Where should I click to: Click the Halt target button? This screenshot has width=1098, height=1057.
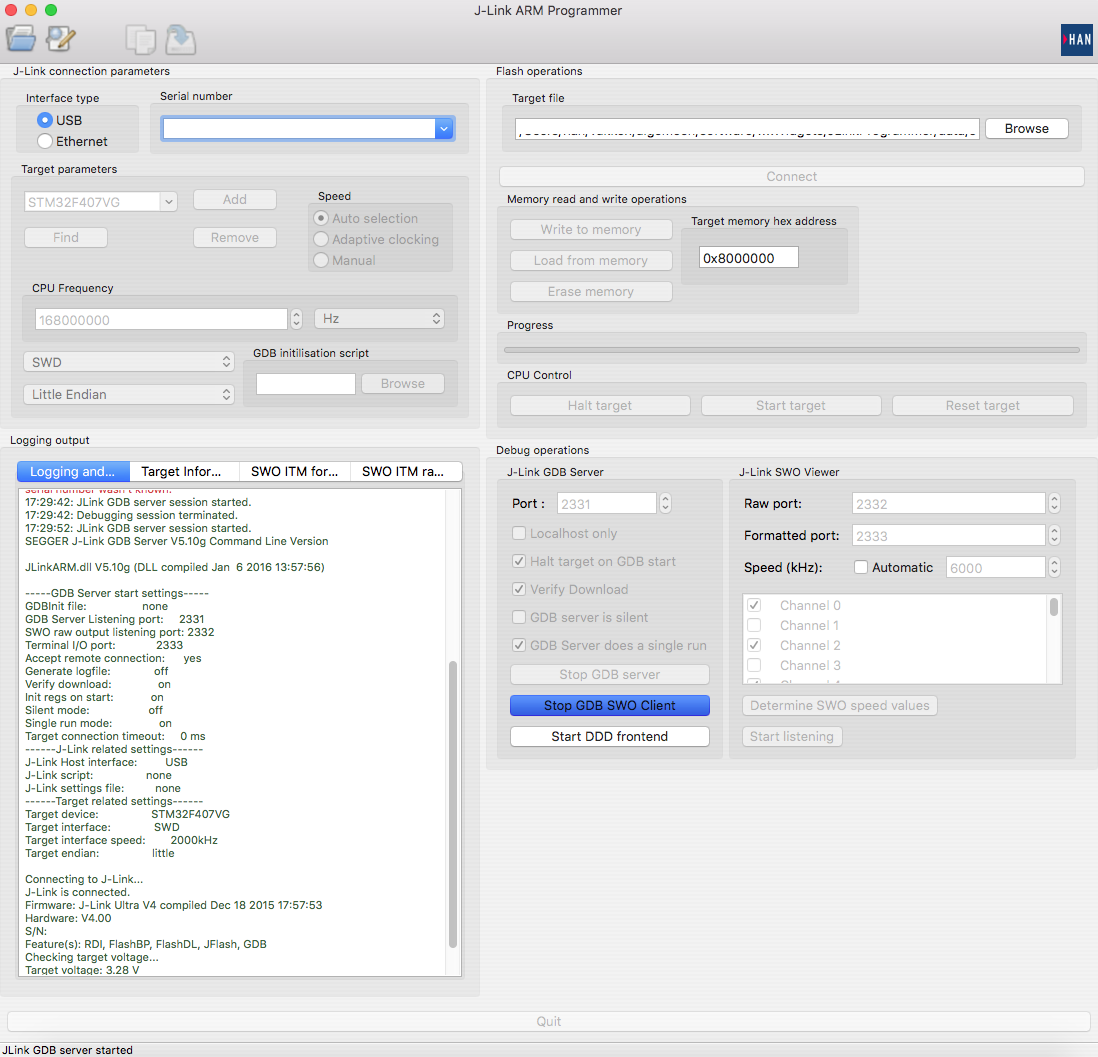point(600,406)
